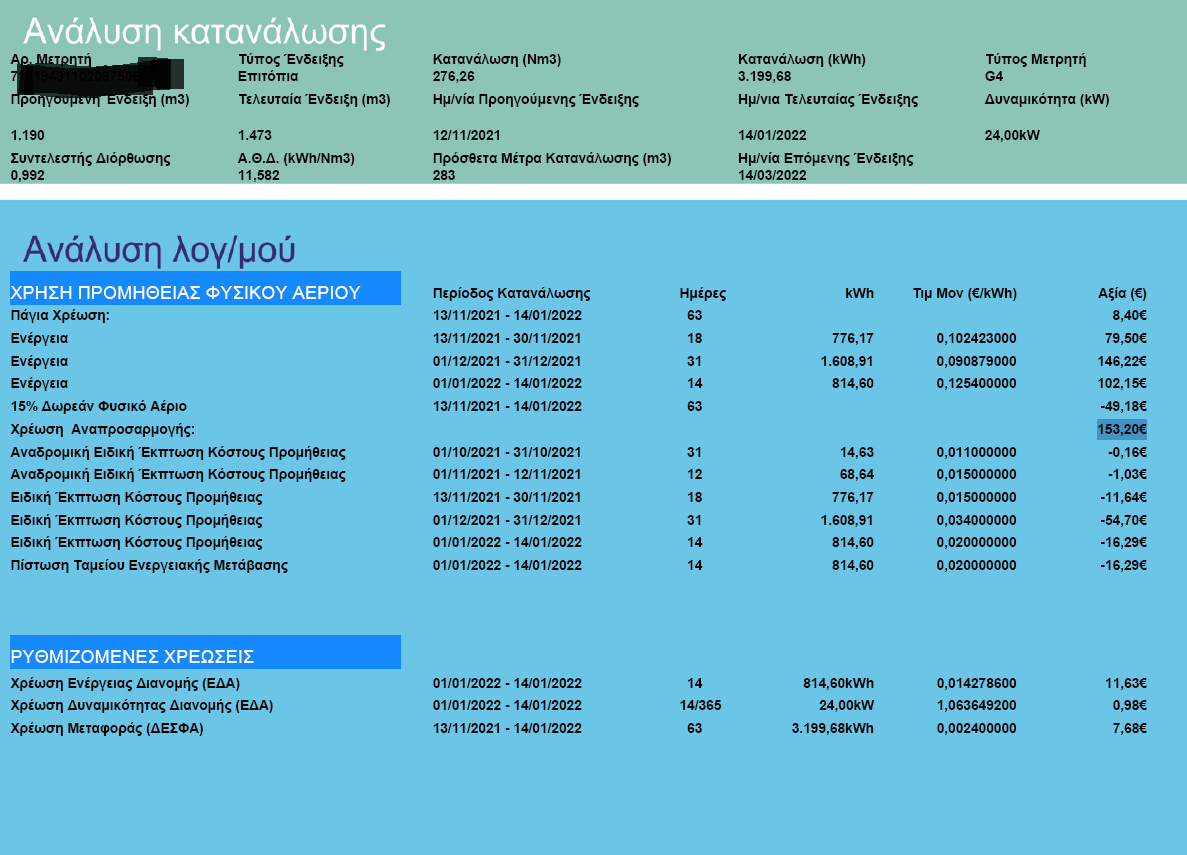
Task: Click -16,29€ in the Πίστωση Ταμείου row
Action: pos(1123,565)
